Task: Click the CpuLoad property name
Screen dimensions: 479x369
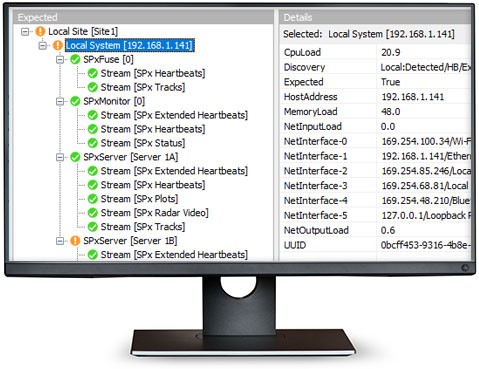Action: (x=302, y=52)
